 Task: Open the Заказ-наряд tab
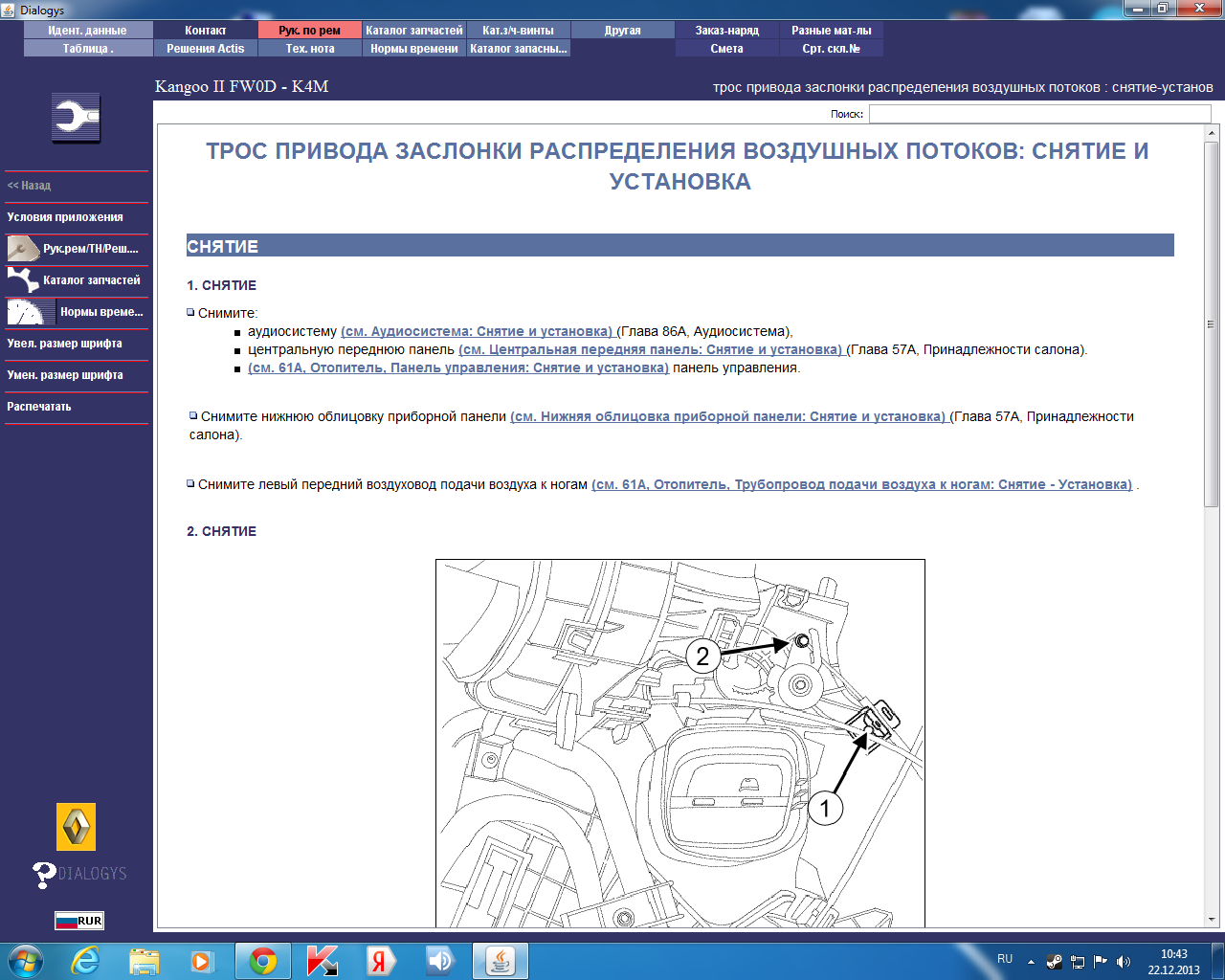click(x=727, y=31)
